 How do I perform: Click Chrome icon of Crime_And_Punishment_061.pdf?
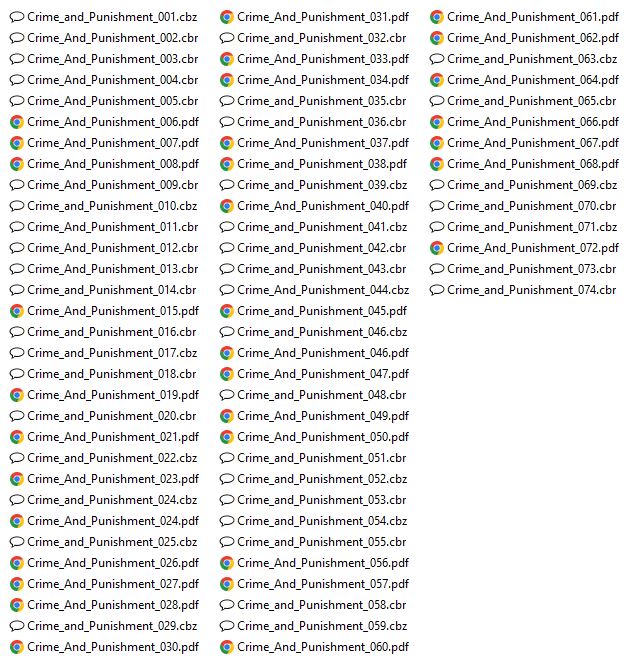[437, 17]
